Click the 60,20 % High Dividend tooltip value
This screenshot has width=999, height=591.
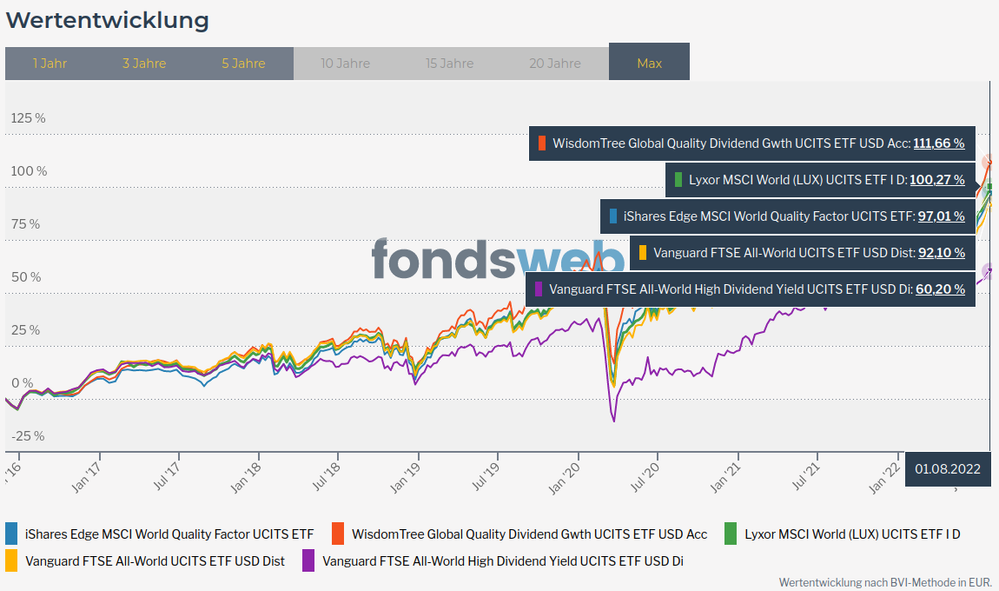tap(940, 289)
